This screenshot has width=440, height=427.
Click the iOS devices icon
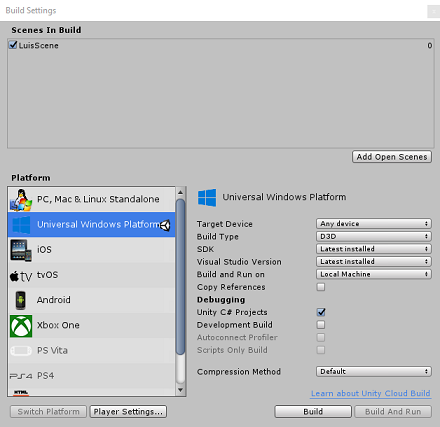[21, 250]
